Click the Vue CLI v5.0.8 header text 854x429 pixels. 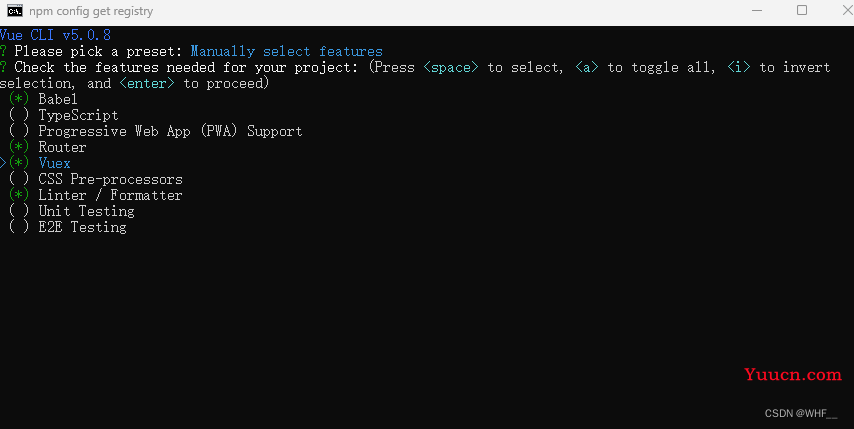pos(56,35)
